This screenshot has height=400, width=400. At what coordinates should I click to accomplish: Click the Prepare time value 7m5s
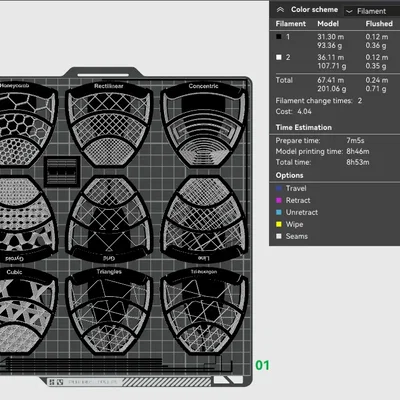tap(355, 141)
